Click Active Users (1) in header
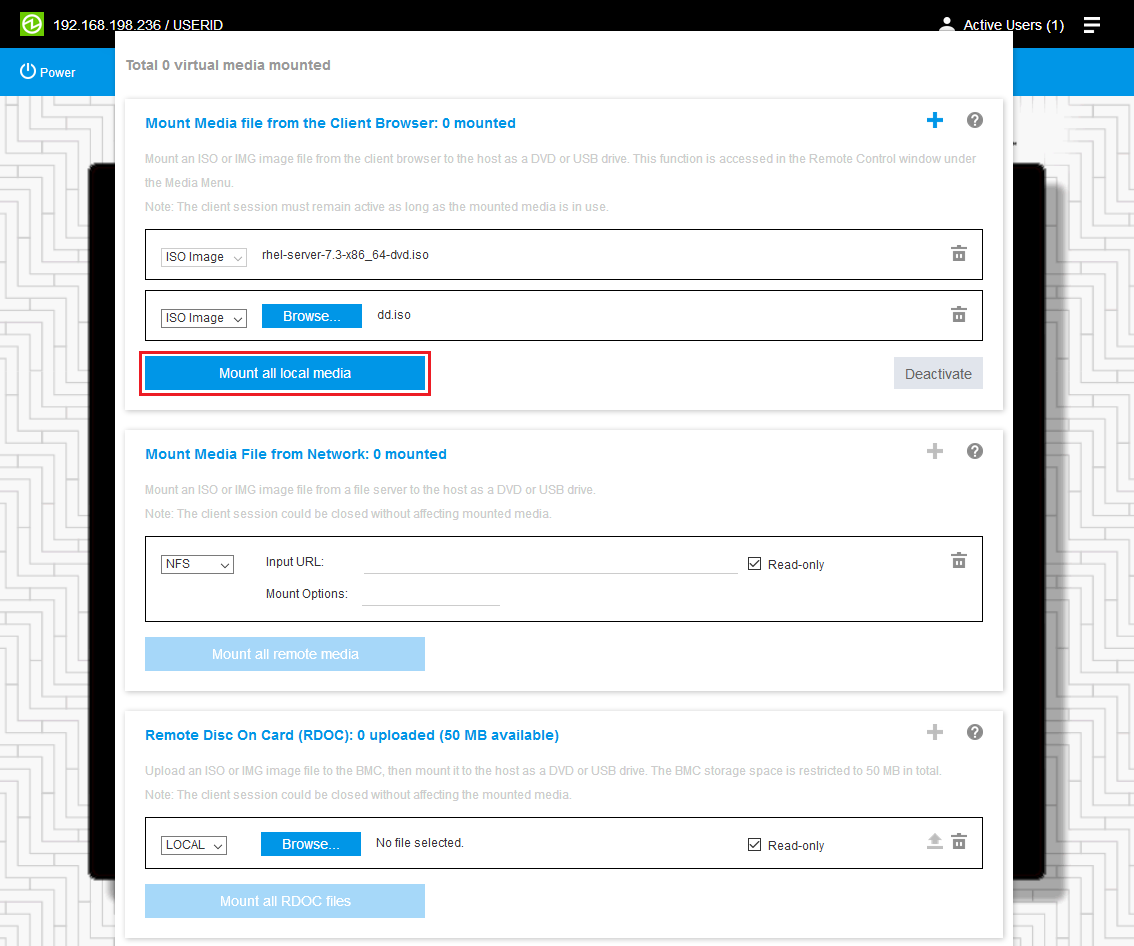The height and width of the screenshot is (946, 1134). [1002, 25]
